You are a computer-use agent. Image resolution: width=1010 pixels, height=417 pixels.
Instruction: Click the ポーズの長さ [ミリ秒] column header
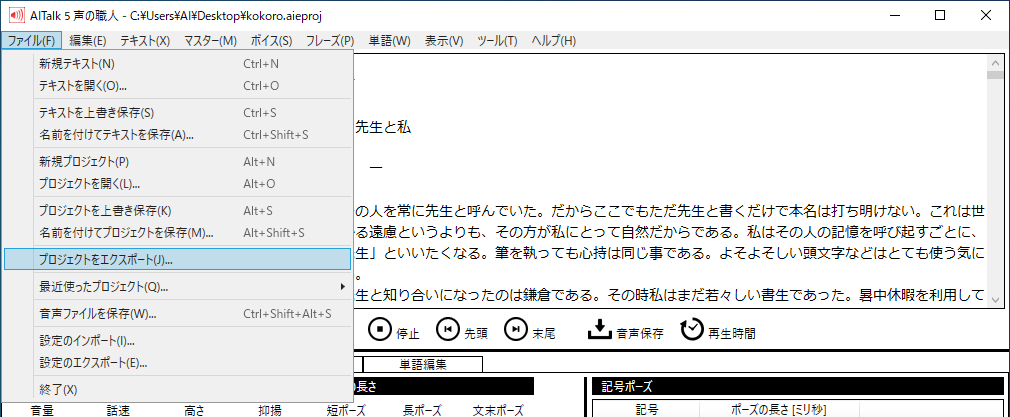click(x=779, y=409)
